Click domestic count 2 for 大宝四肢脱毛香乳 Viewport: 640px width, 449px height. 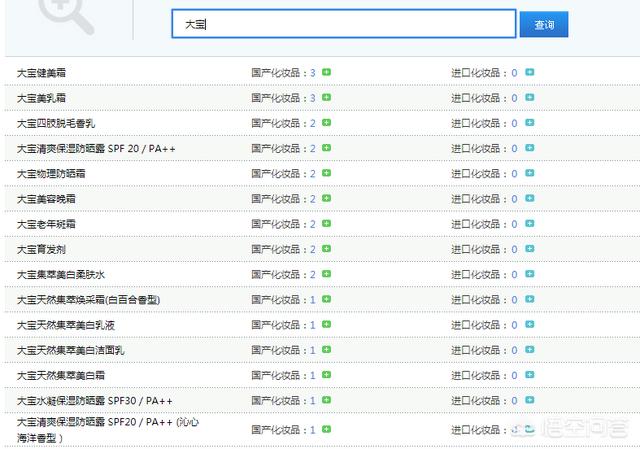313,123
